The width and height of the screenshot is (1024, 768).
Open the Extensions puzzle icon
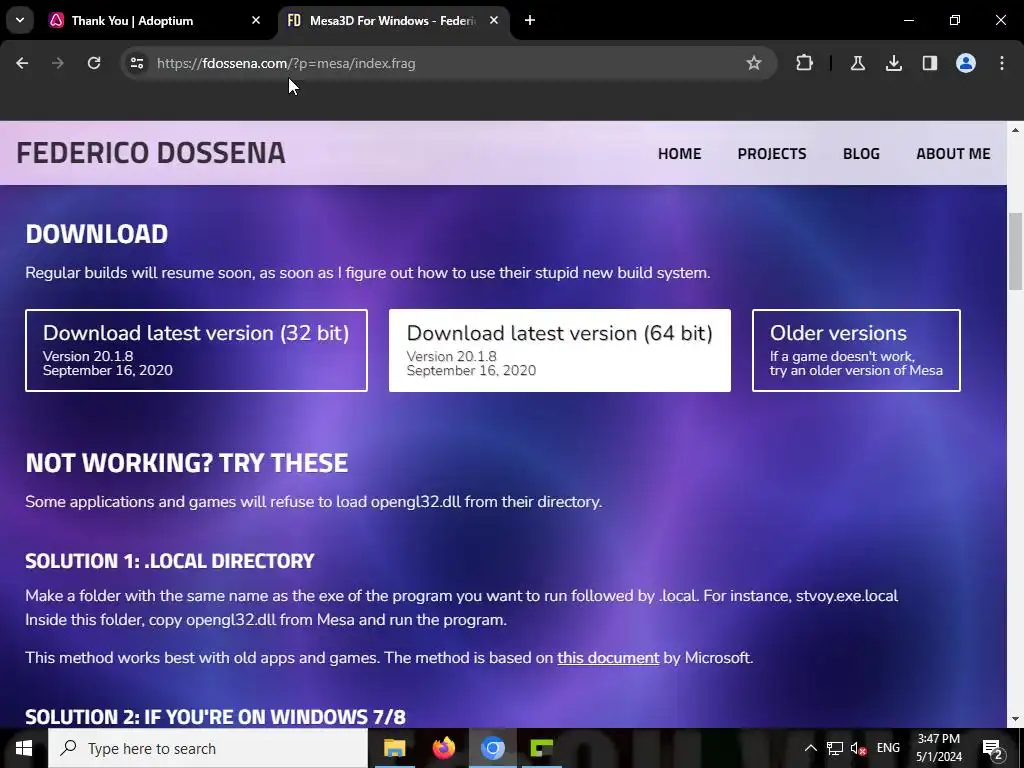click(805, 63)
